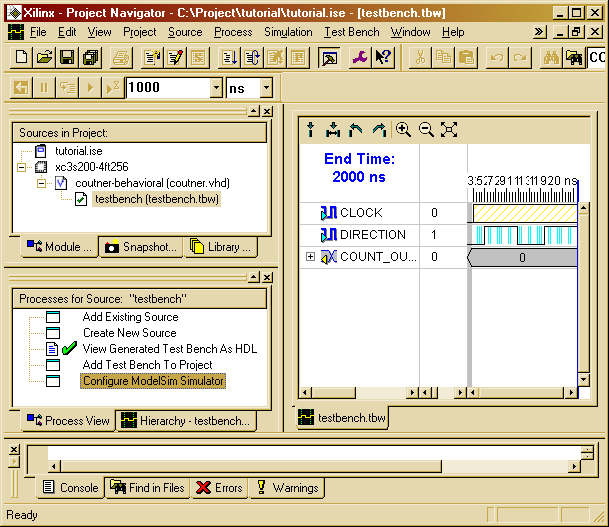Switch to the Hierarchy - testbench tab

coord(186,421)
